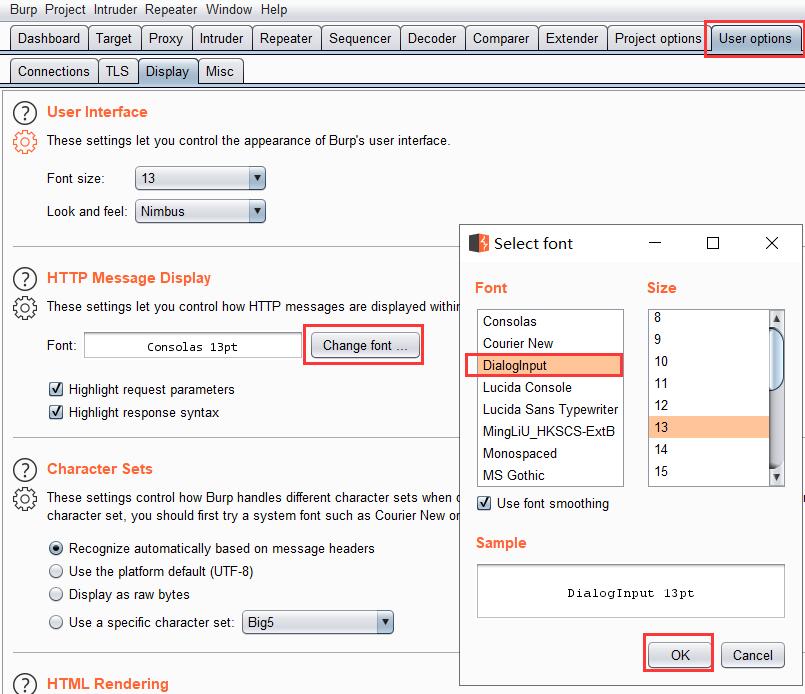
Task: Open the Help menu
Action: point(274,9)
